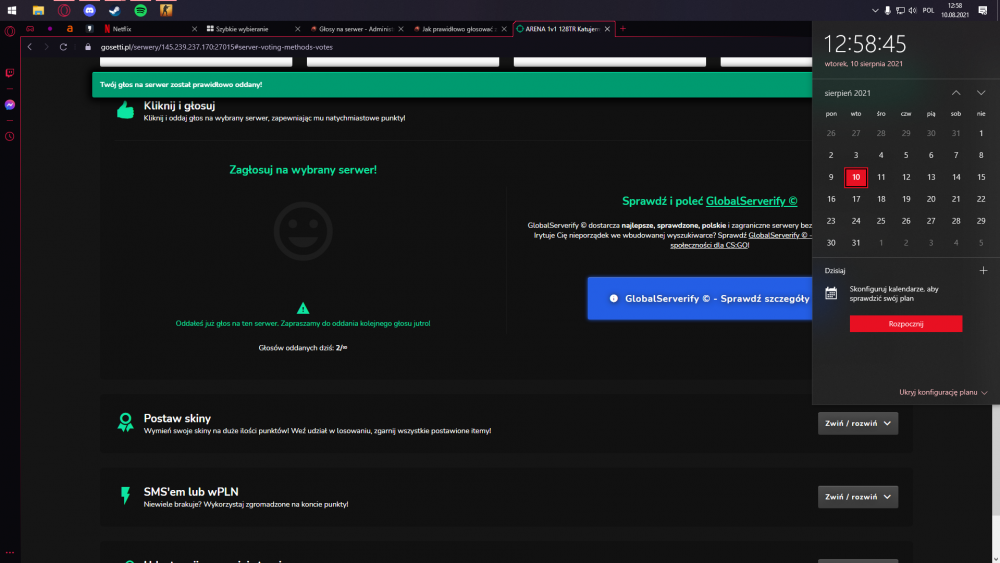
Task: Switch to the pinned Amazon tab
Action: (x=70, y=29)
